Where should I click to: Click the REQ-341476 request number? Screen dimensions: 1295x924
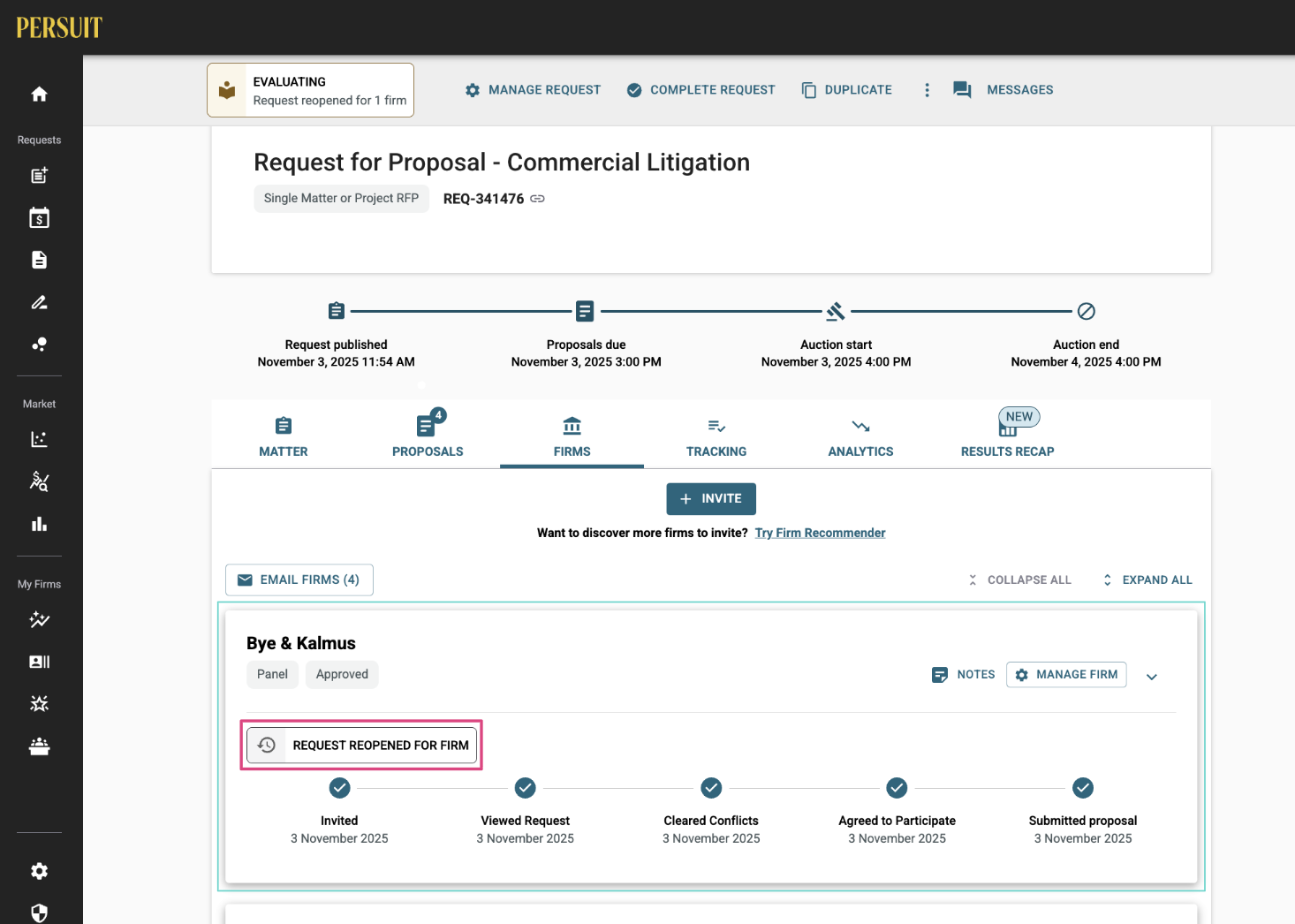(483, 199)
